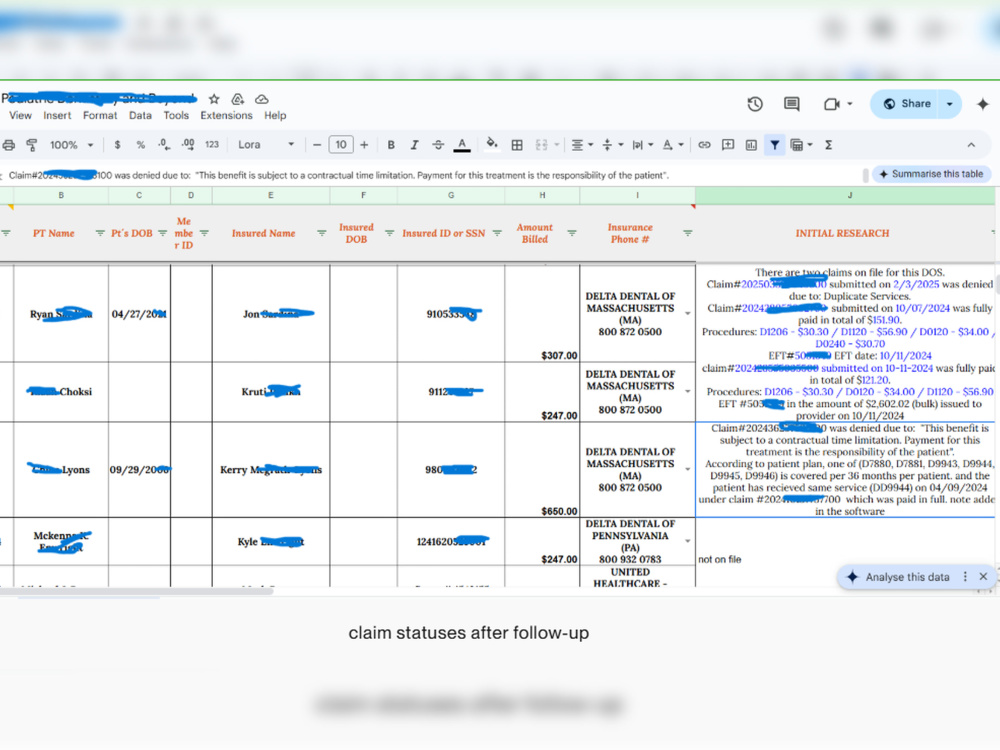Viewport: 1000px width, 750px height.
Task: Open the Data menu
Action: [x=140, y=115]
